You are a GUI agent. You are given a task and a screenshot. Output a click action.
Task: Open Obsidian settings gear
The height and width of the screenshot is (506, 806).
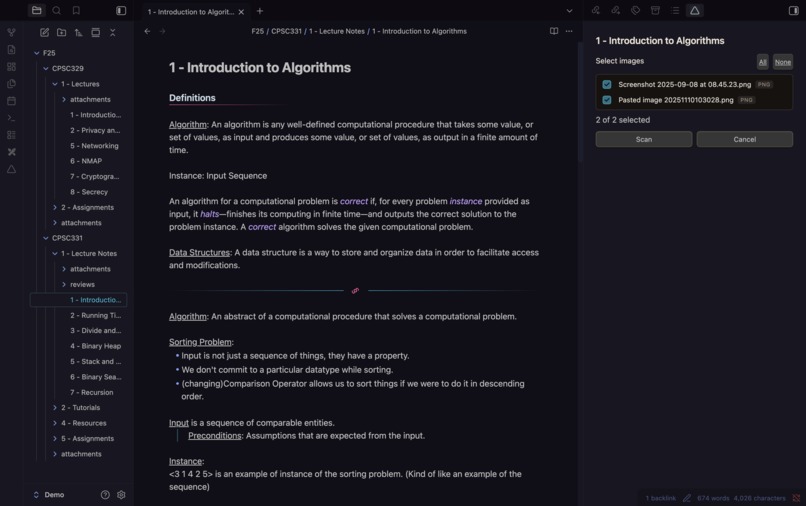121,495
